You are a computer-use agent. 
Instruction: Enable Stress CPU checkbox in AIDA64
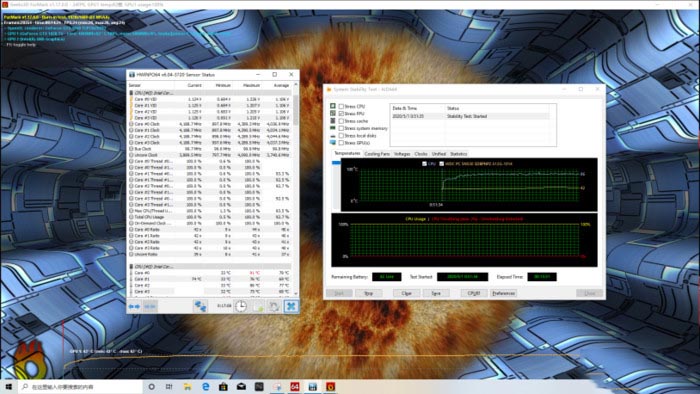click(341, 106)
